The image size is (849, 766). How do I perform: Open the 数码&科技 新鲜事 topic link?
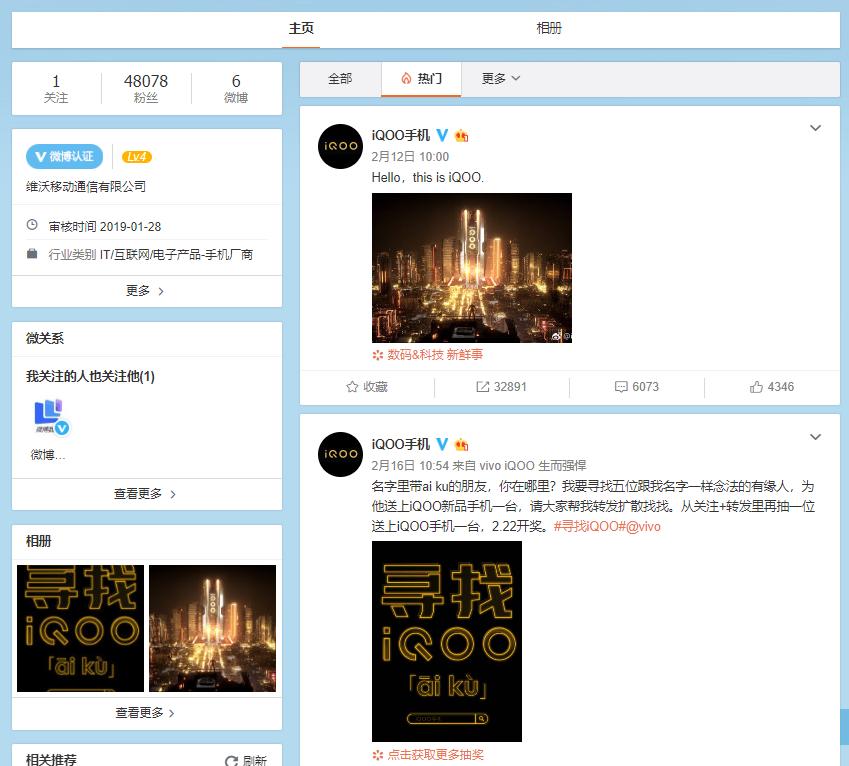click(428, 355)
